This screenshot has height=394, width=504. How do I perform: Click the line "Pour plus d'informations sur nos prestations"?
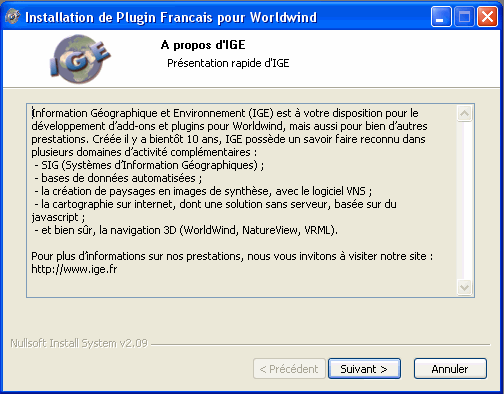232,256
